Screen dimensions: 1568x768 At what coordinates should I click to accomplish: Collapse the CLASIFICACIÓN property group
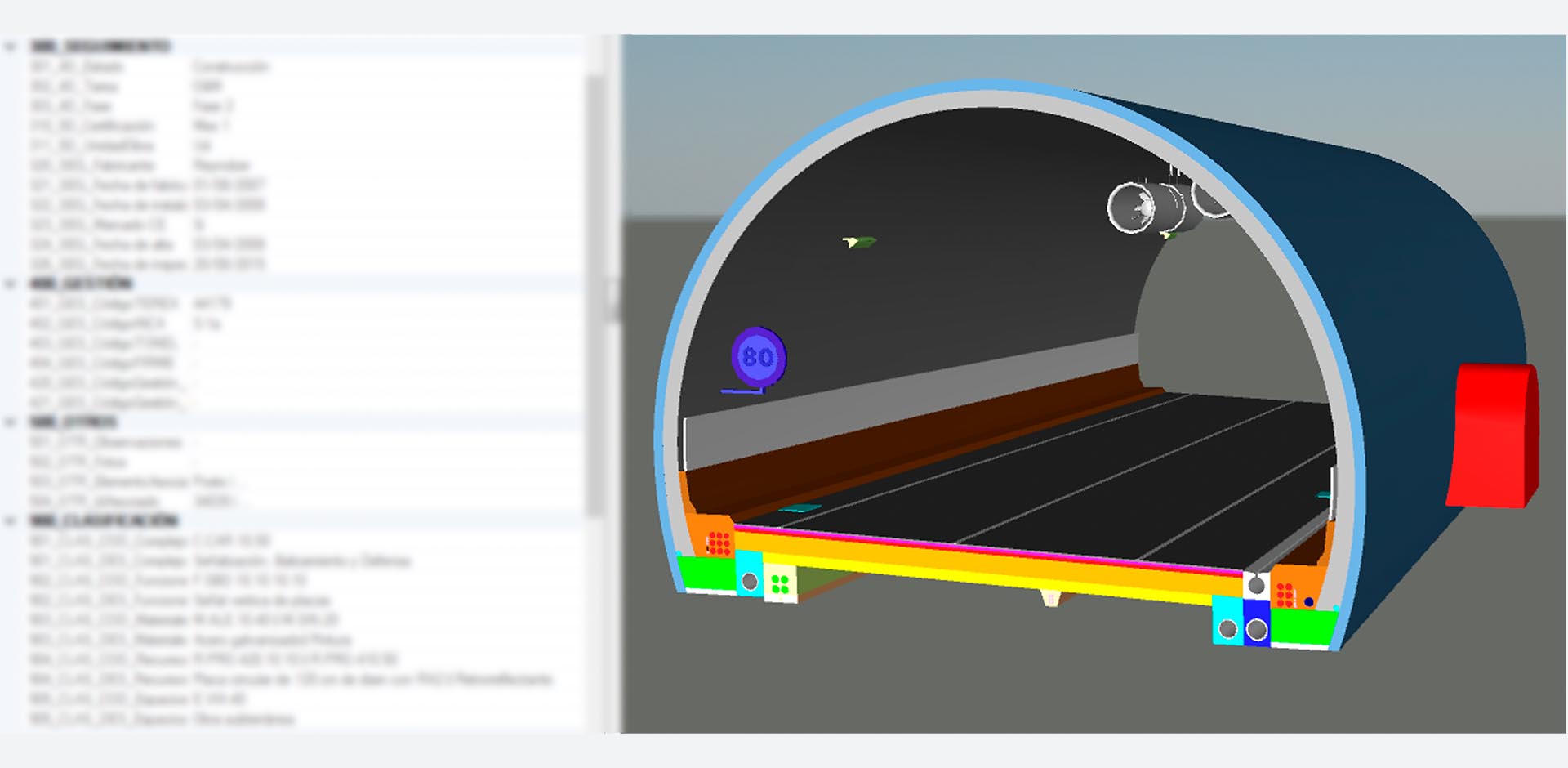(11, 521)
